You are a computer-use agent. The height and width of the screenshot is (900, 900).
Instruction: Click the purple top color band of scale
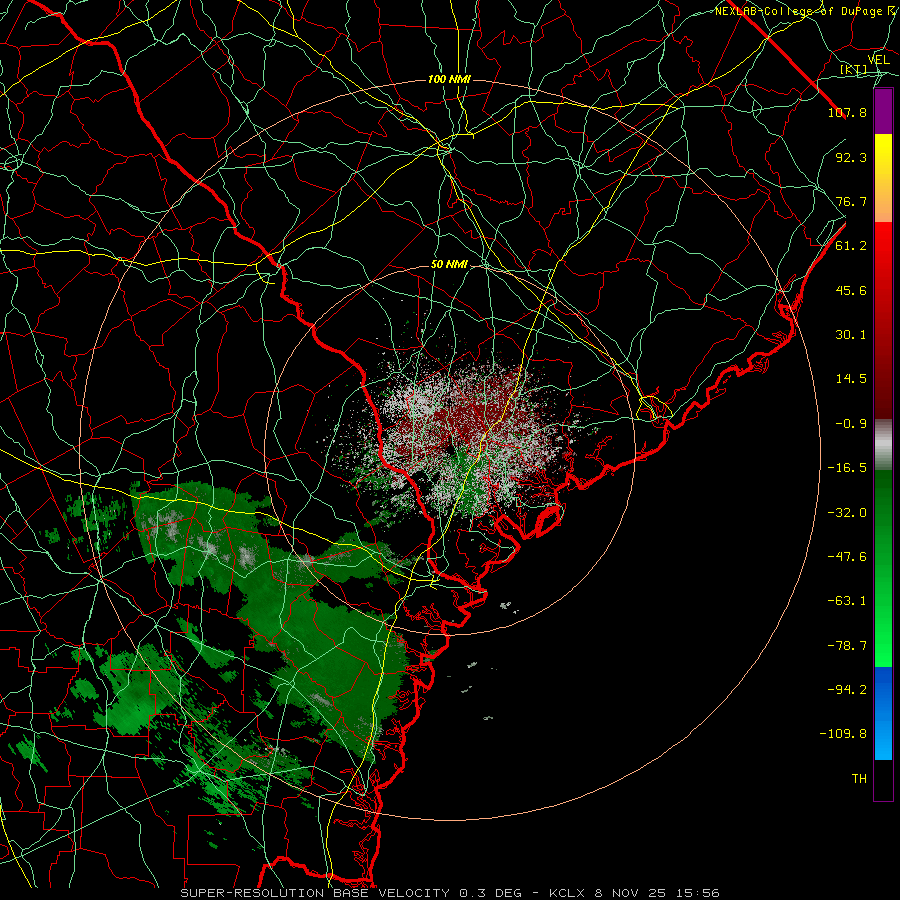(x=883, y=111)
